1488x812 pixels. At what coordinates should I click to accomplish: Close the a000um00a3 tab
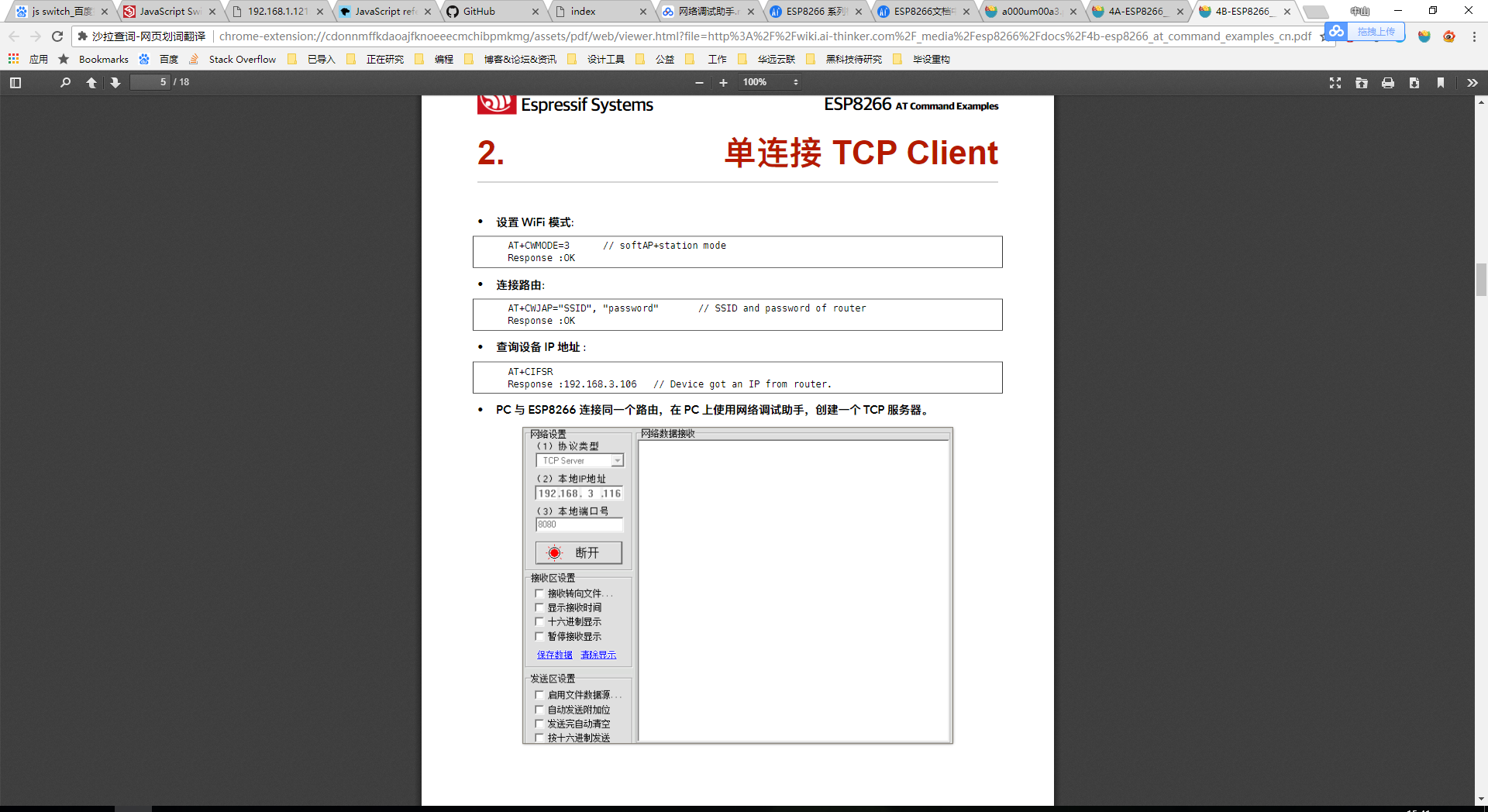click(x=1073, y=12)
